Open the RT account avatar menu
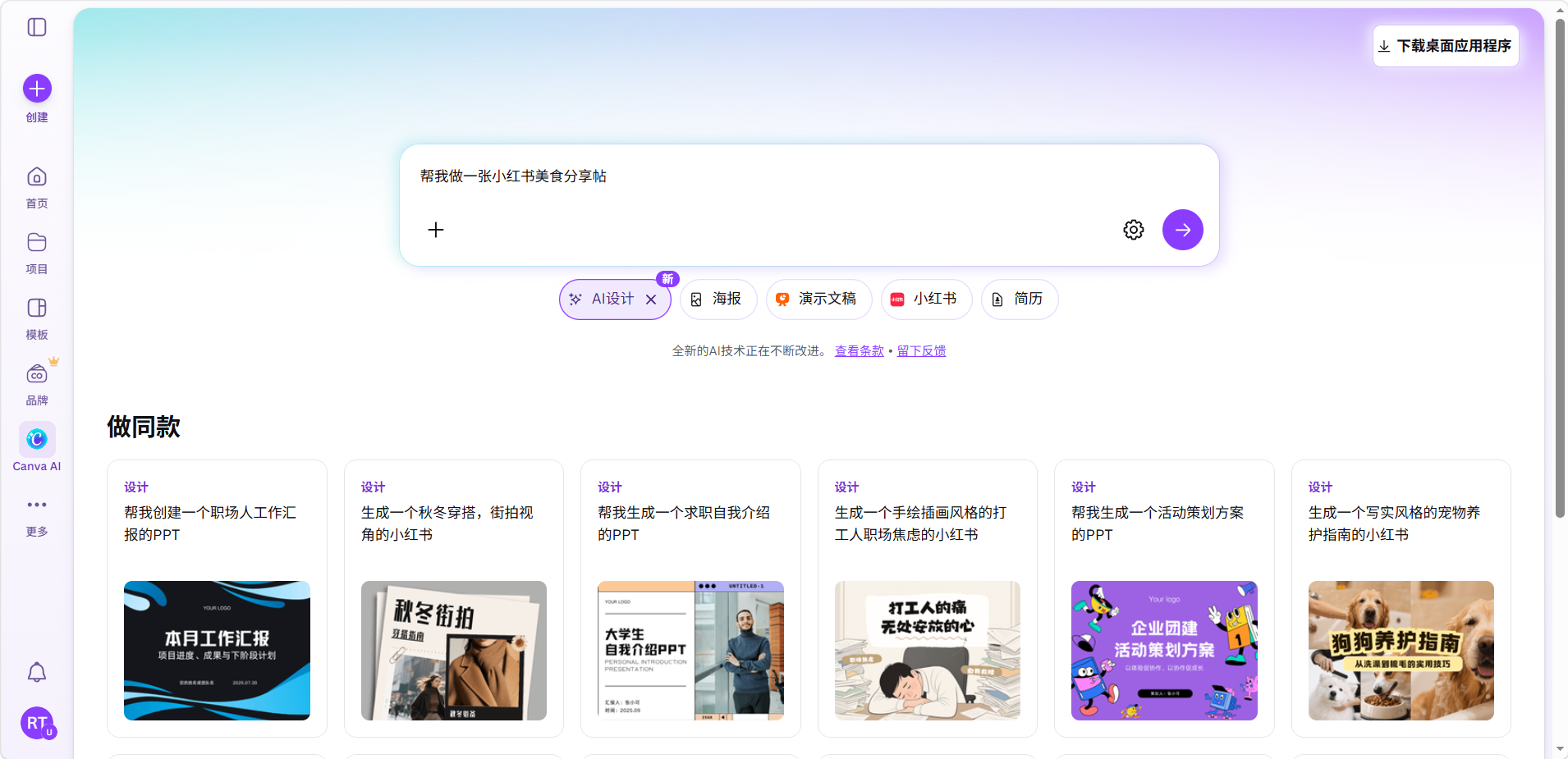Image resolution: width=1568 pixels, height=759 pixels. pos(37,723)
